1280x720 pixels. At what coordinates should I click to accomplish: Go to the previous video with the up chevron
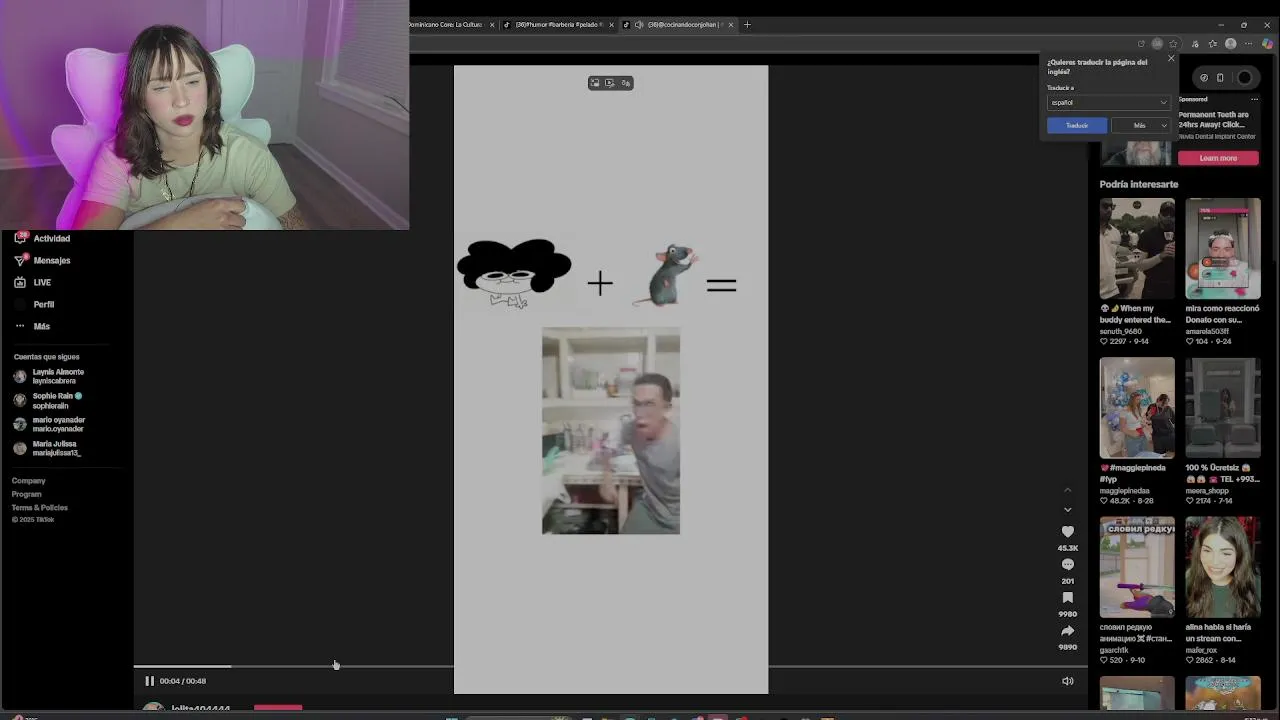(1067, 490)
